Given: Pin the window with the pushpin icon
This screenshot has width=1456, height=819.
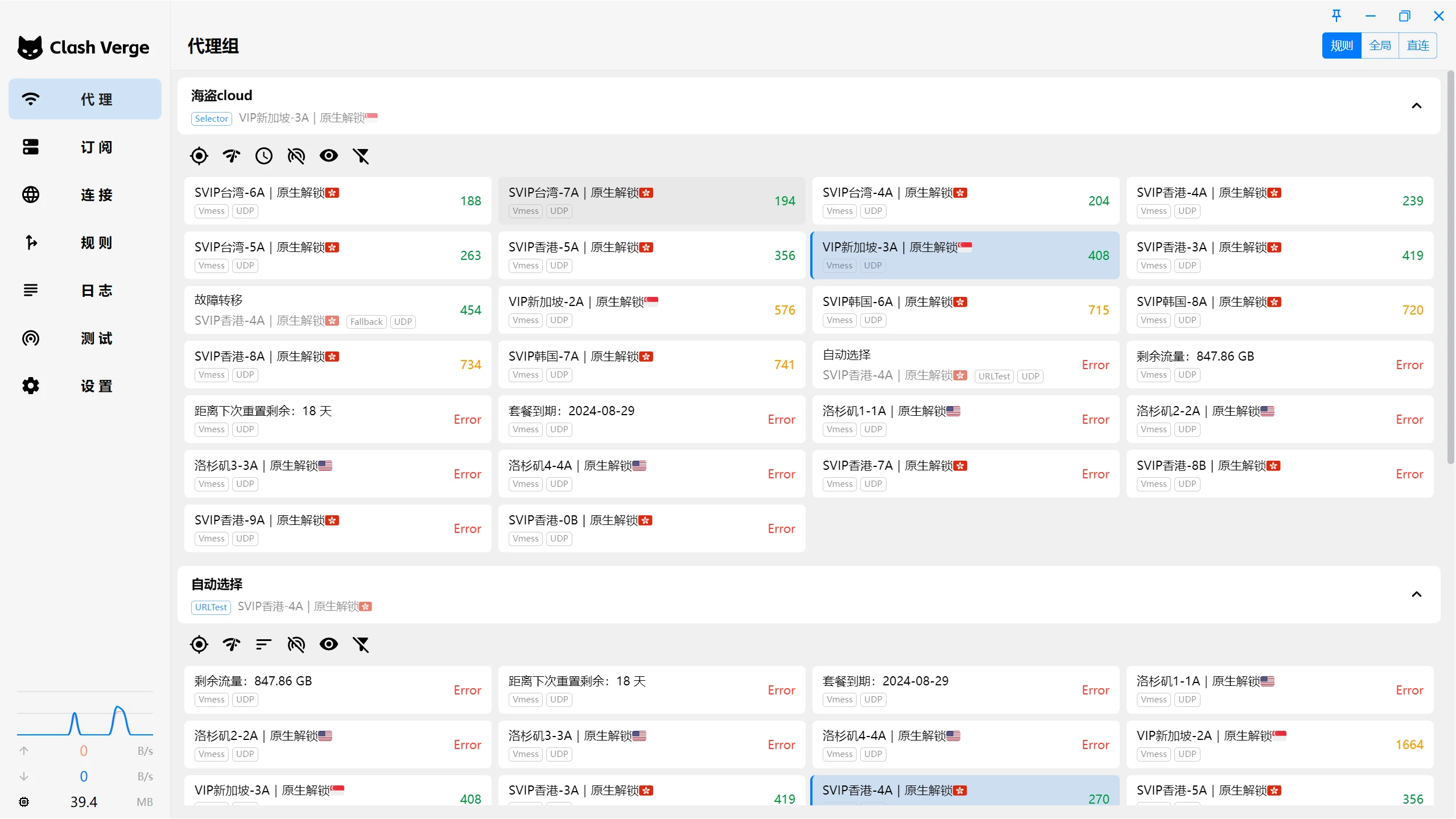Looking at the screenshot, I should pos(1337,16).
